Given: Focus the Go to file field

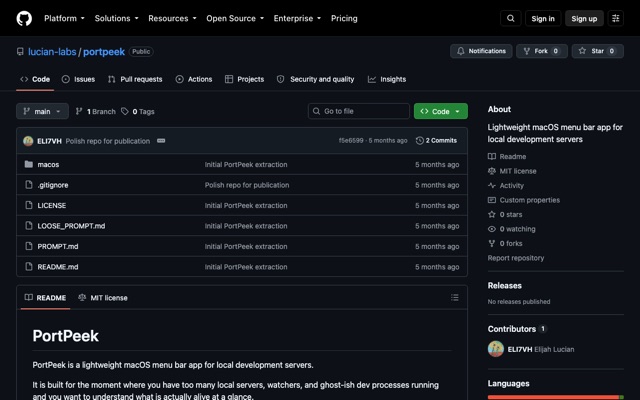Looking at the screenshot, I should pos(359,111).
